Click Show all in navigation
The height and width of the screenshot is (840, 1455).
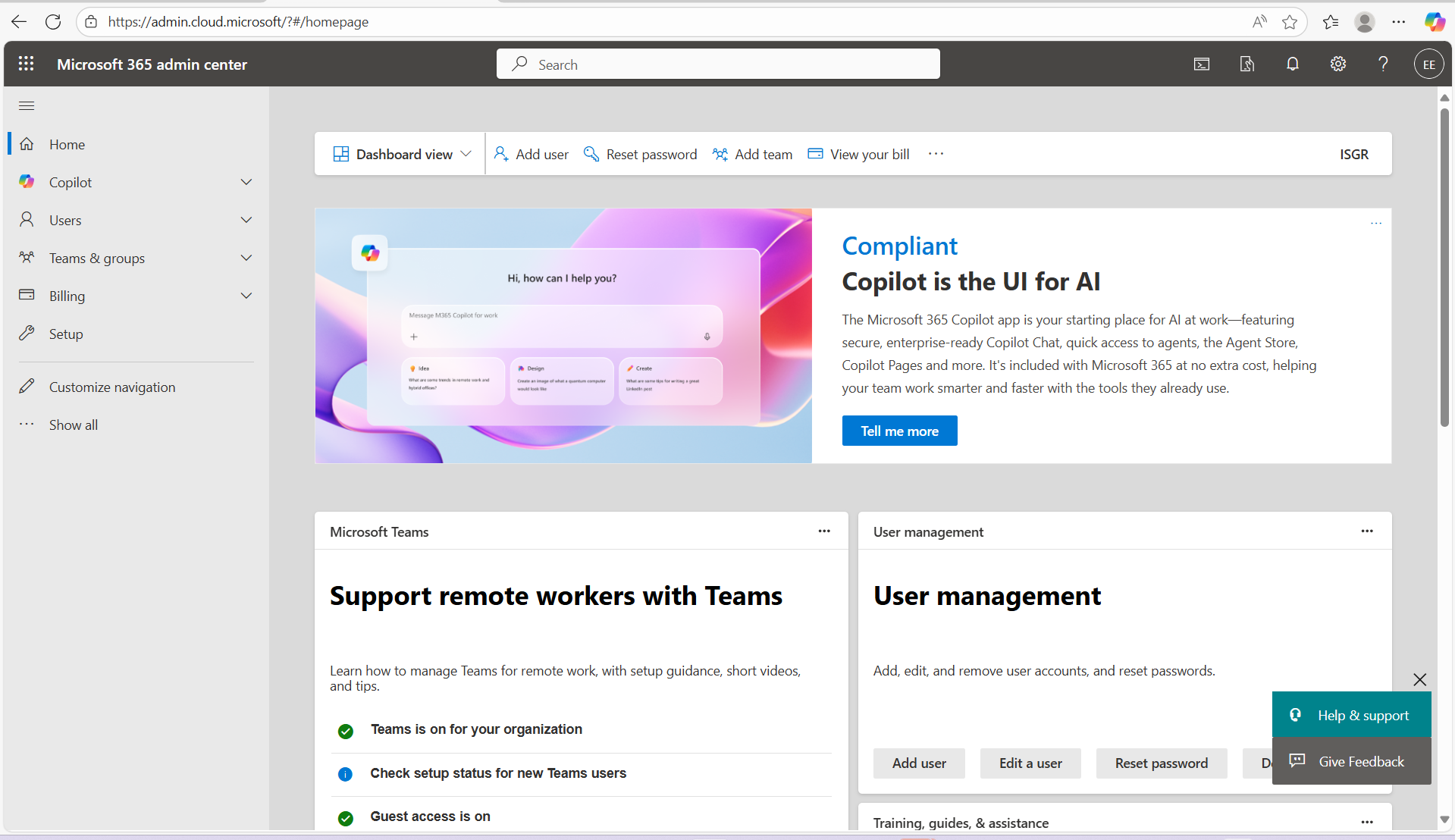point(73,425)
